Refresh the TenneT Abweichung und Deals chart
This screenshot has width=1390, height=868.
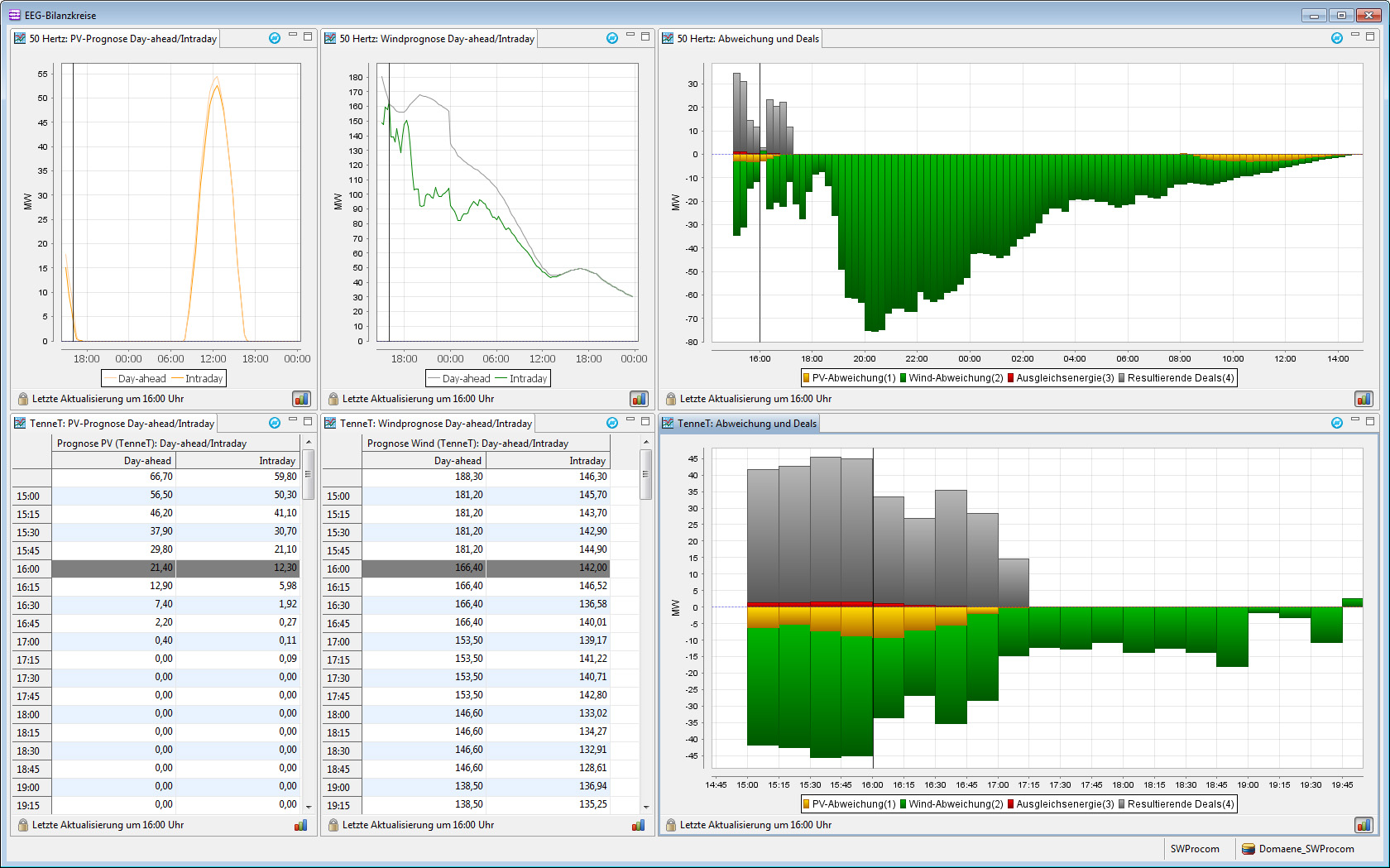(1336, 423)
